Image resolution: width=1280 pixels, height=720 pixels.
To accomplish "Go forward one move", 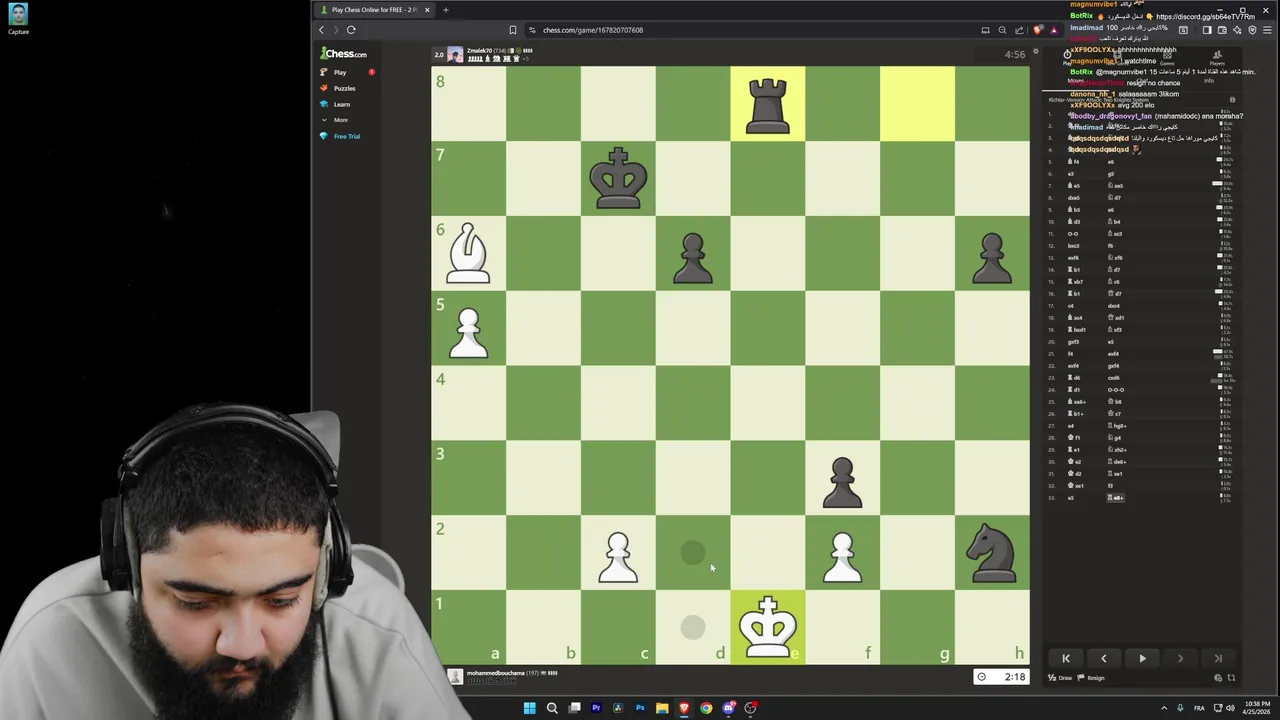I will pos(1180,658).
